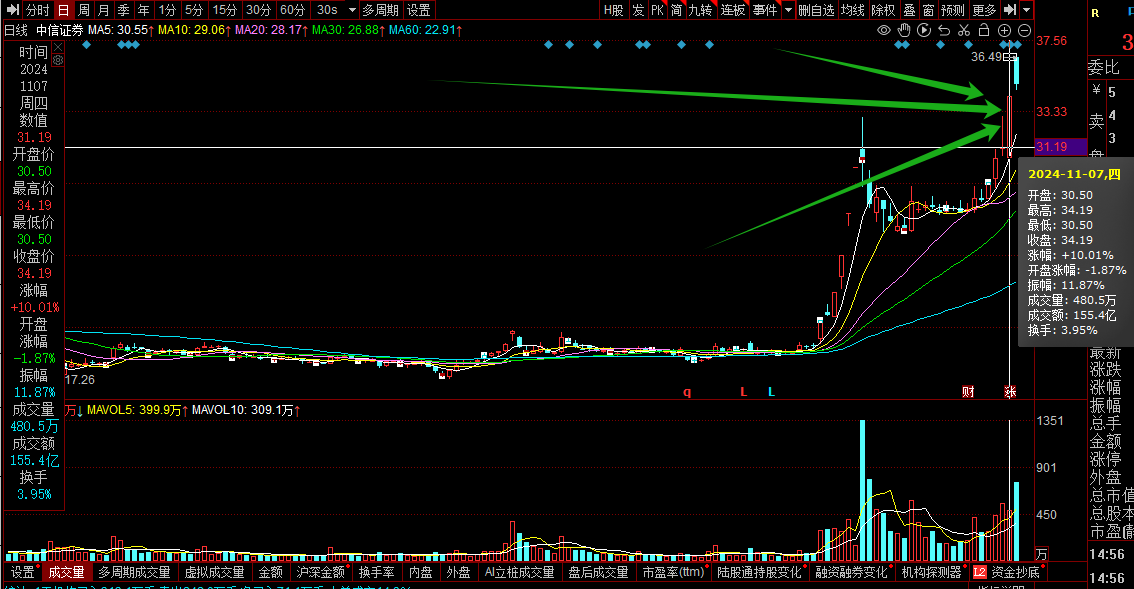Image resolution: width=1134 pixels, height=589 pixels.
Task: Switch to 30分 minute chart
Action: click(x=258, y=10)
